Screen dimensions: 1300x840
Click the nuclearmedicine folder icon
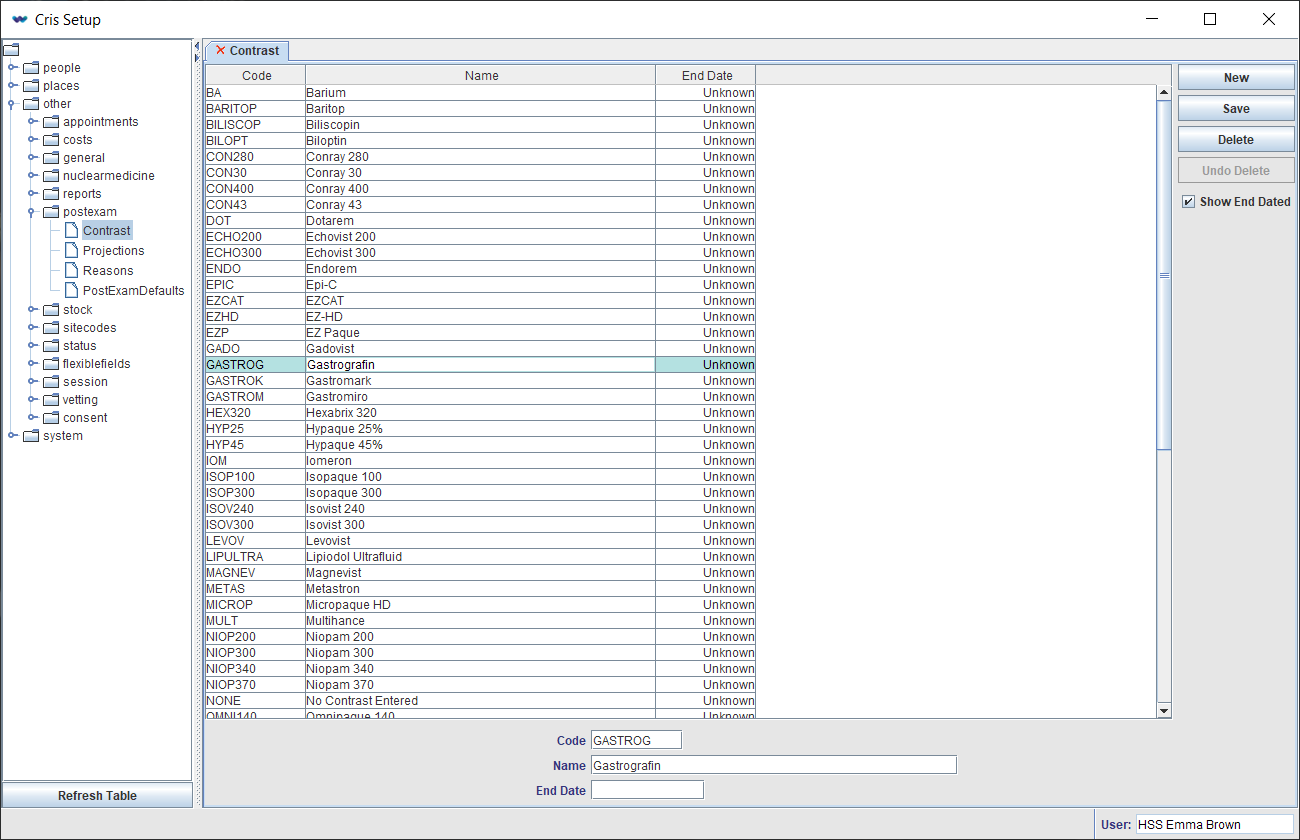pyautogui.click(x=51, y=176)
